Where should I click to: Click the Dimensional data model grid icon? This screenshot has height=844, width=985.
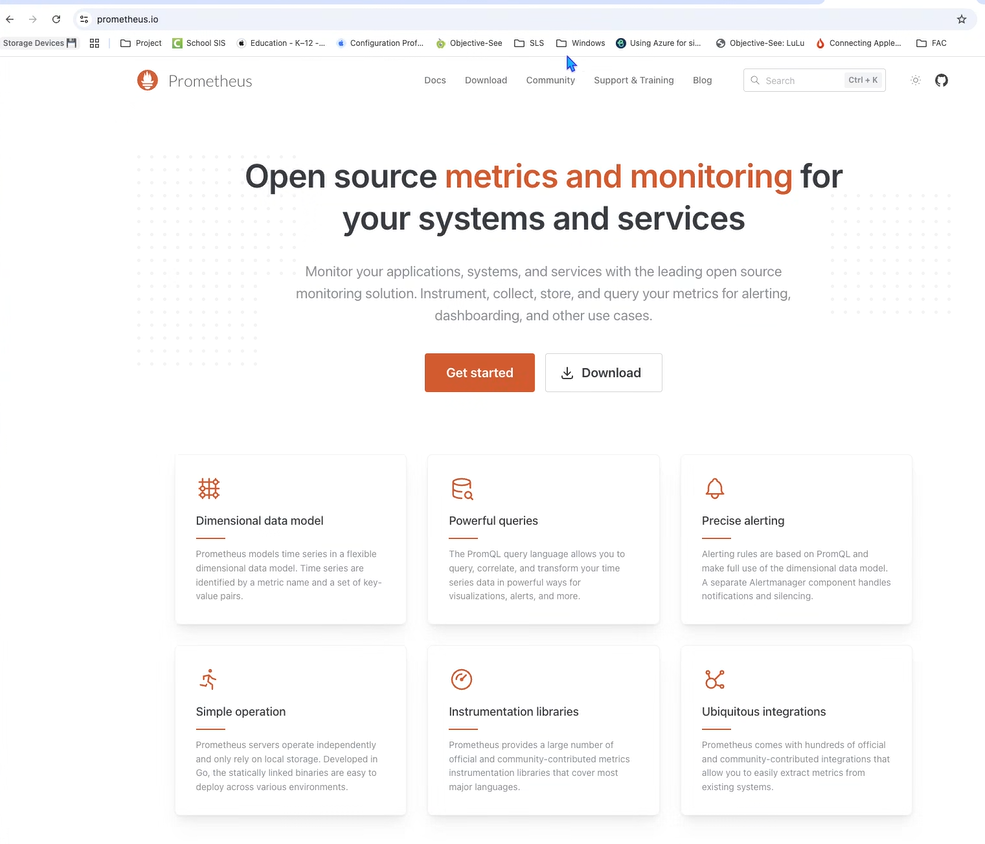tap(209, 488)
